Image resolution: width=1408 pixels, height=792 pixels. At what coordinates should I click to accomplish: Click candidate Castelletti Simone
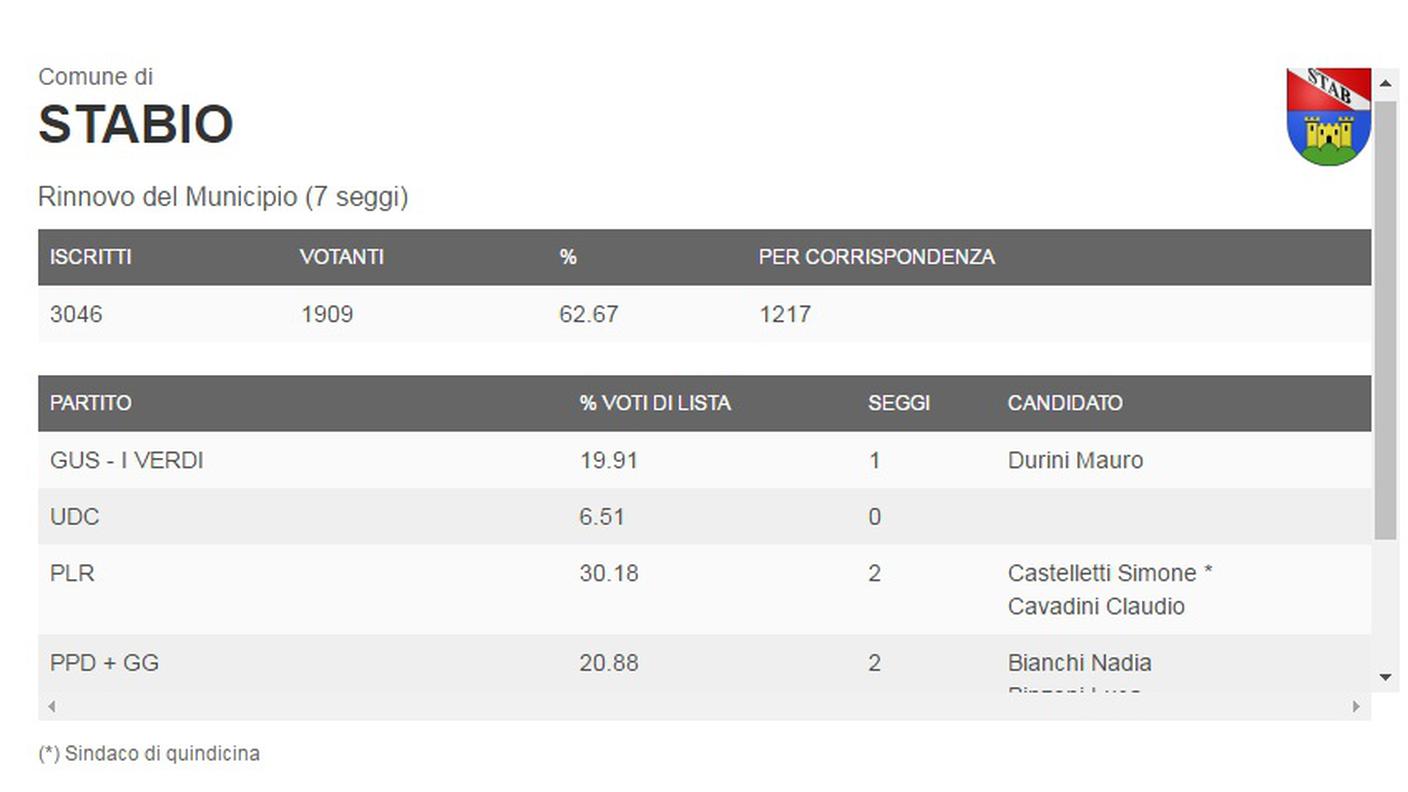(1102, 573)
